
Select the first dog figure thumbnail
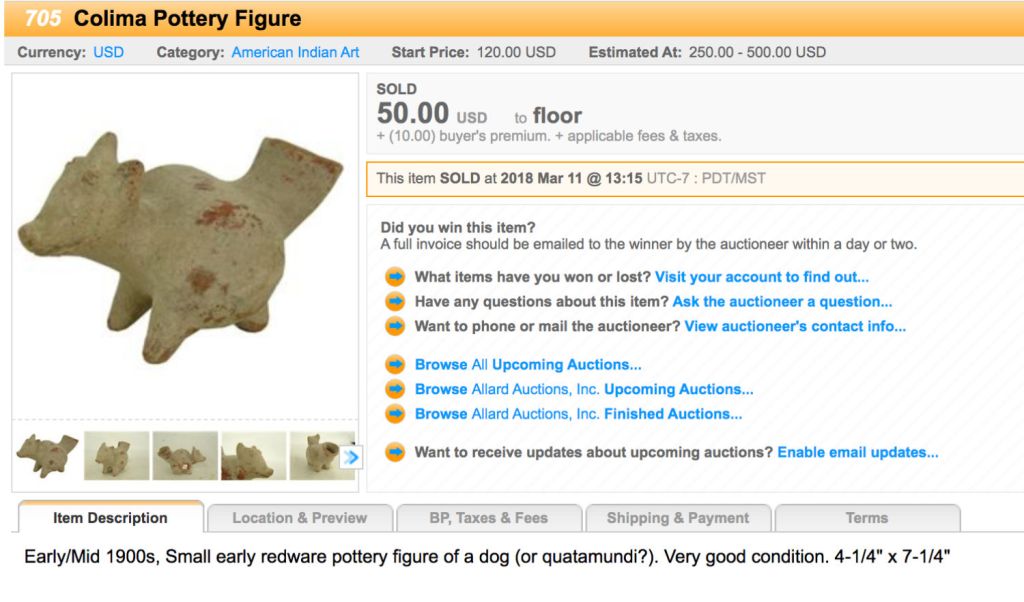(48, 456)
